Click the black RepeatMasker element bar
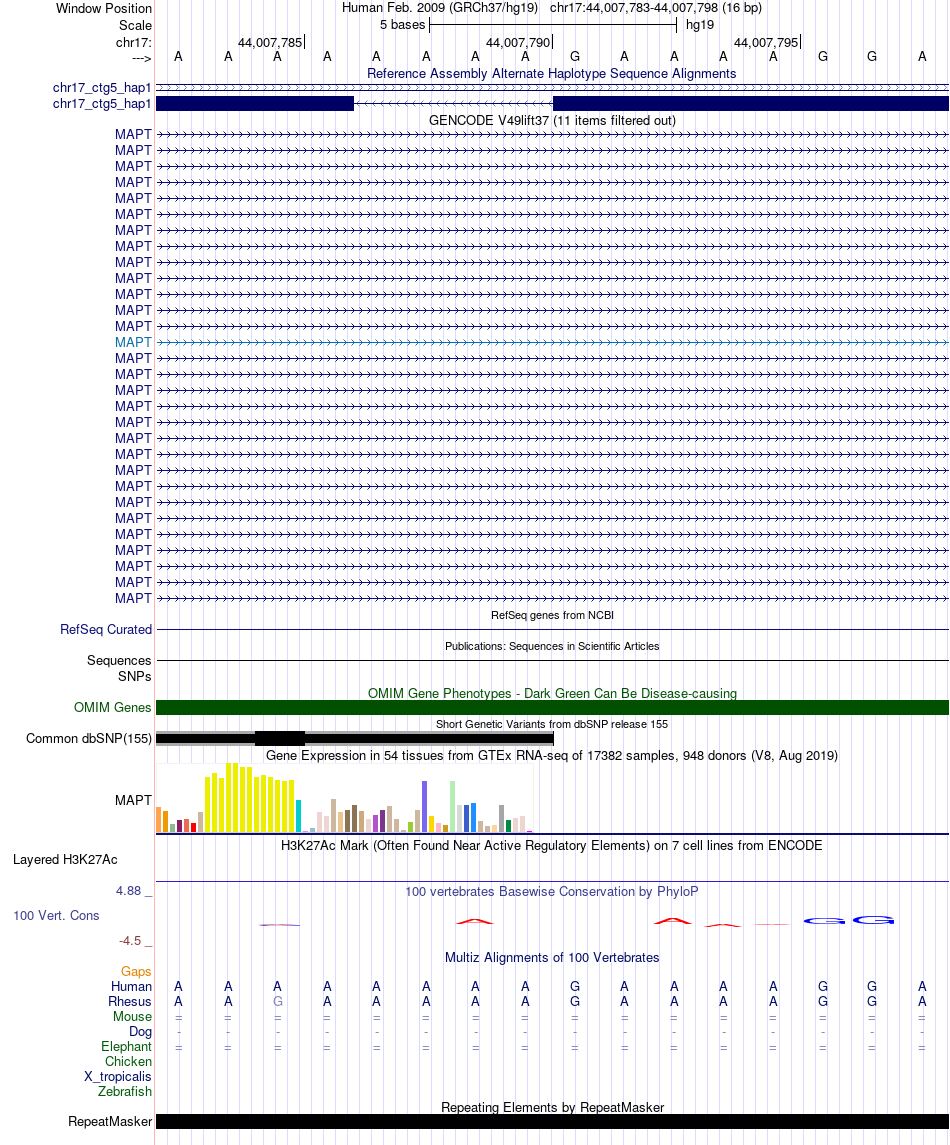 (553, 1122)
